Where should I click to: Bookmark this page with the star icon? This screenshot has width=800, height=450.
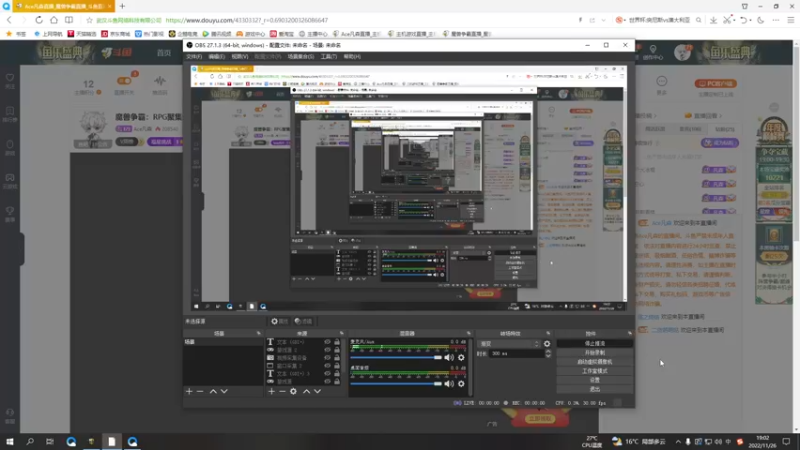click(89, 20)
